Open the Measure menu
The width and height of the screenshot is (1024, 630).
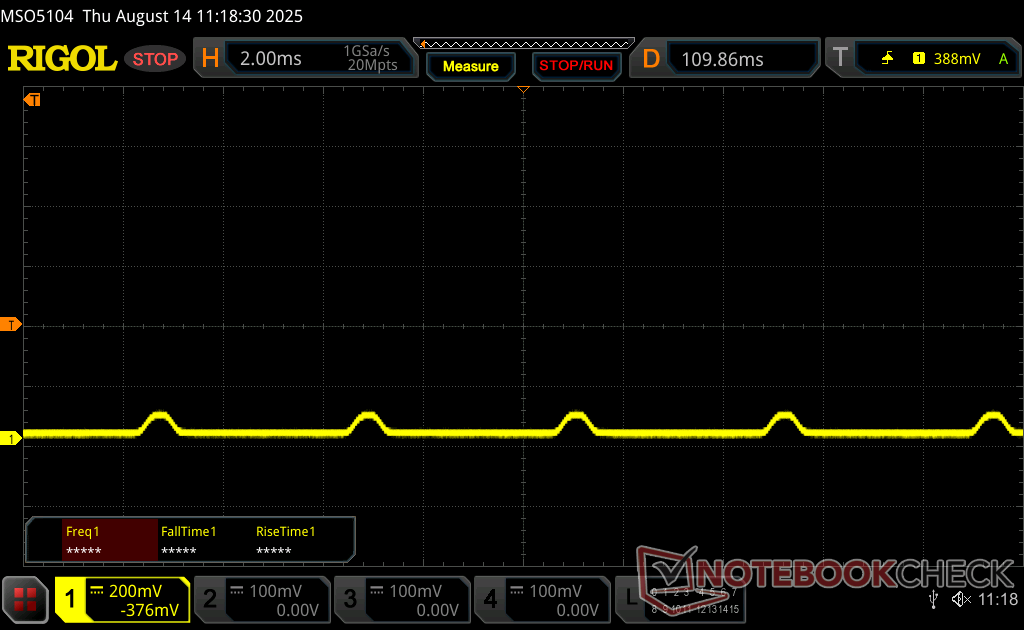pos(470,66)
